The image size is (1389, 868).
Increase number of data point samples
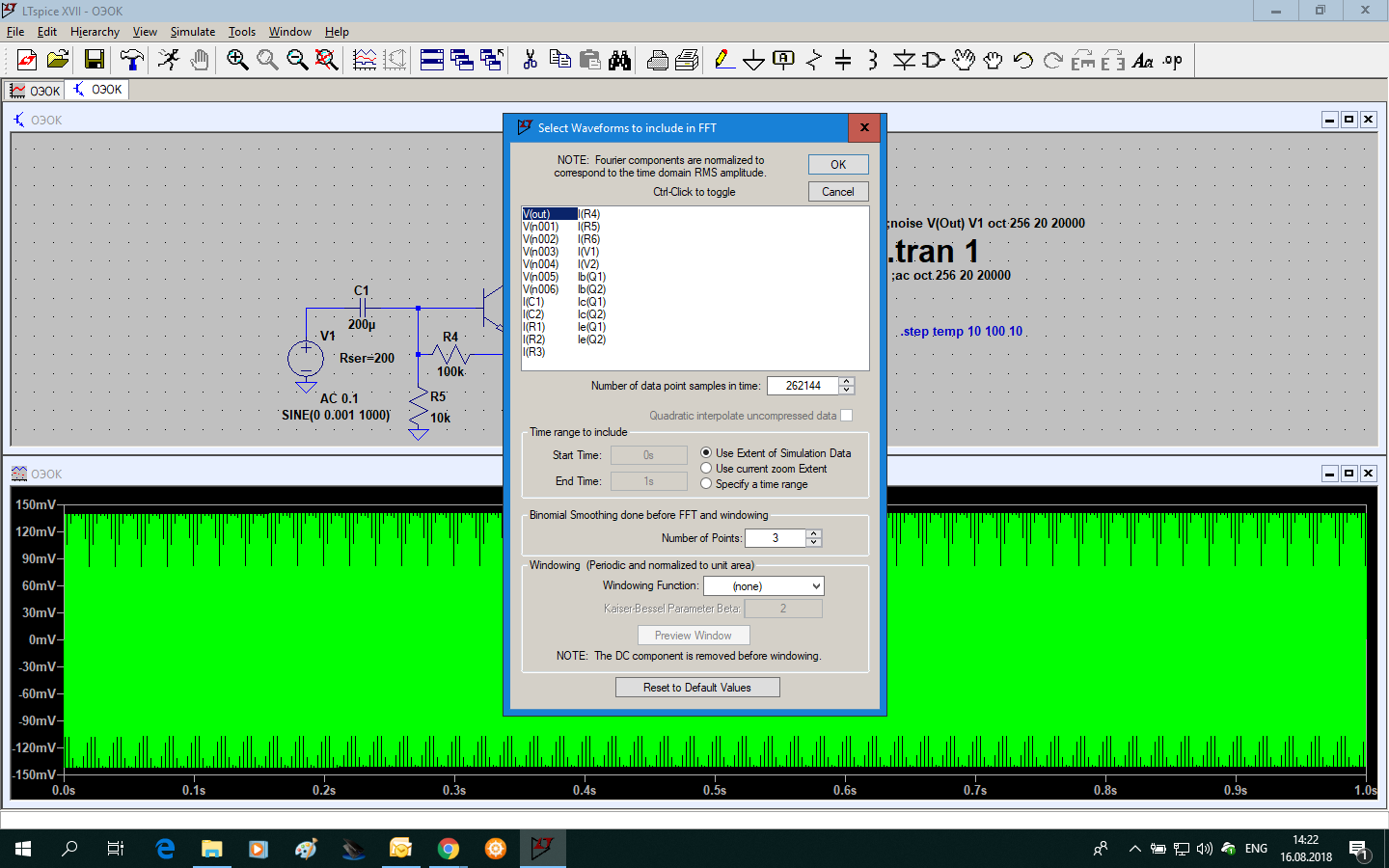pos(846,381)
